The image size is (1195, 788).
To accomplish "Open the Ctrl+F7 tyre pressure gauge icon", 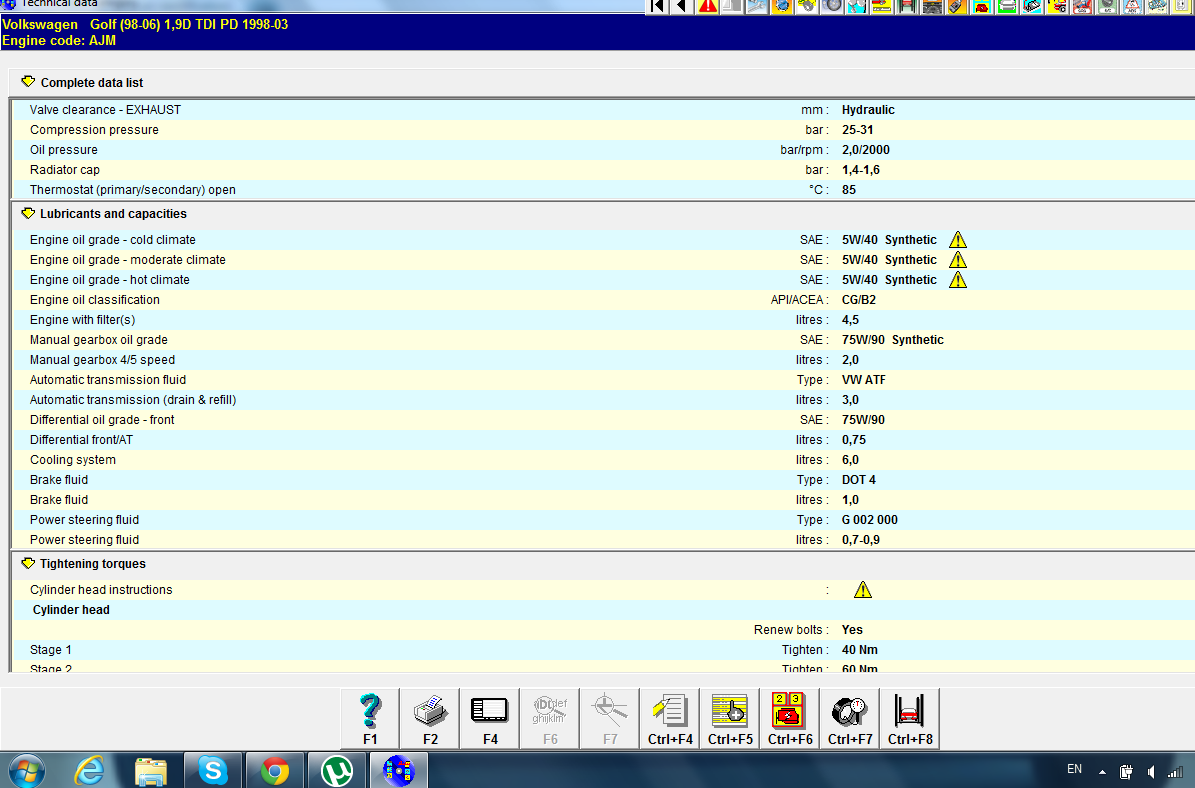I will [850, 718].
